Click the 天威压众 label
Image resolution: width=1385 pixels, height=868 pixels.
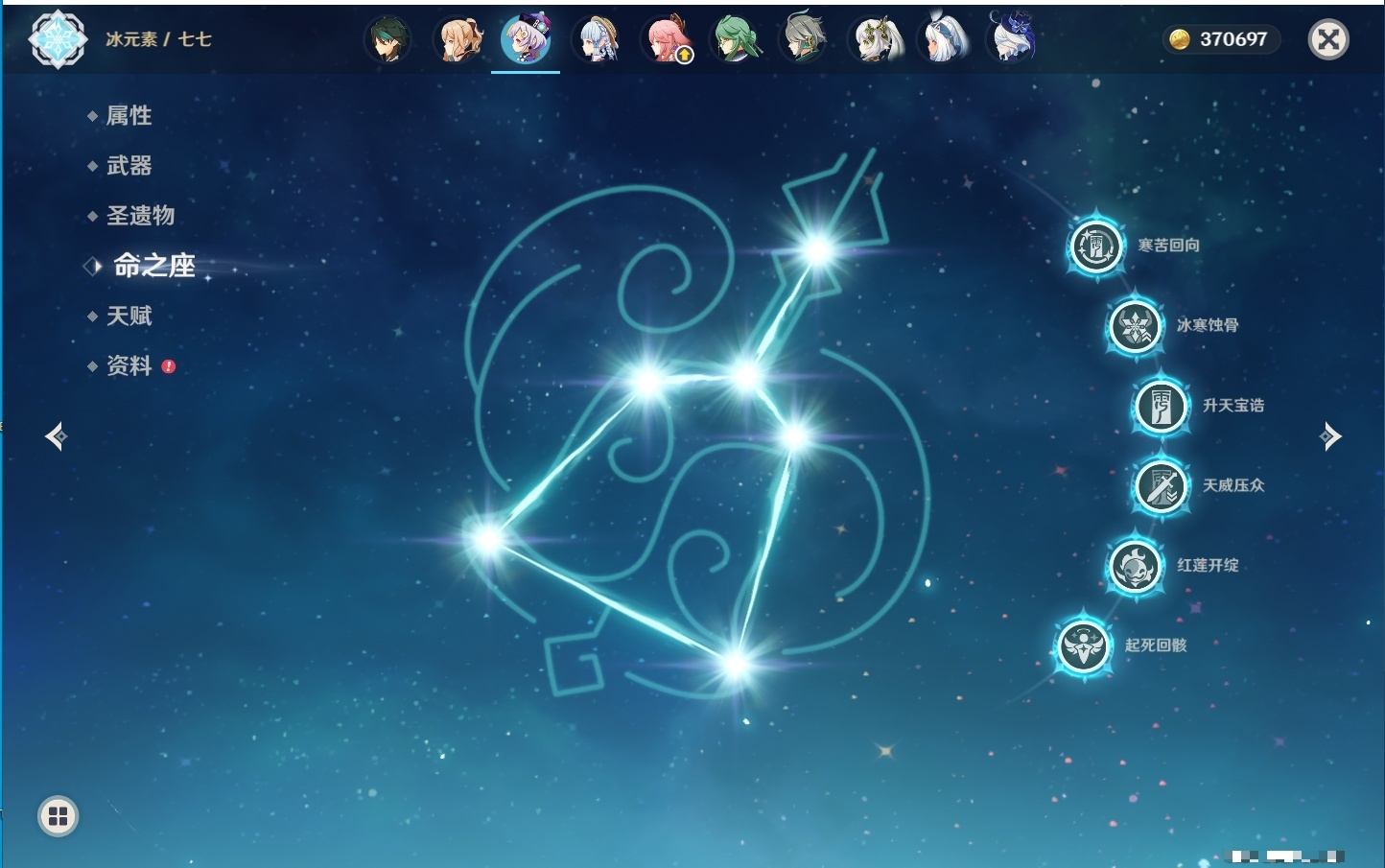pos(1233,485)
